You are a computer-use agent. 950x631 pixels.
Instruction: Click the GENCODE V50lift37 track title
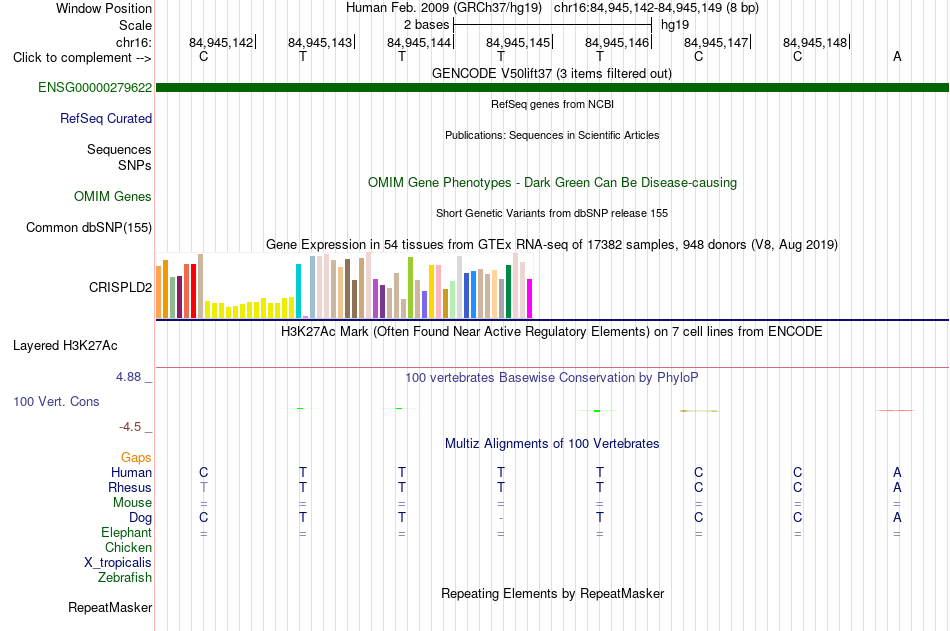551,73
